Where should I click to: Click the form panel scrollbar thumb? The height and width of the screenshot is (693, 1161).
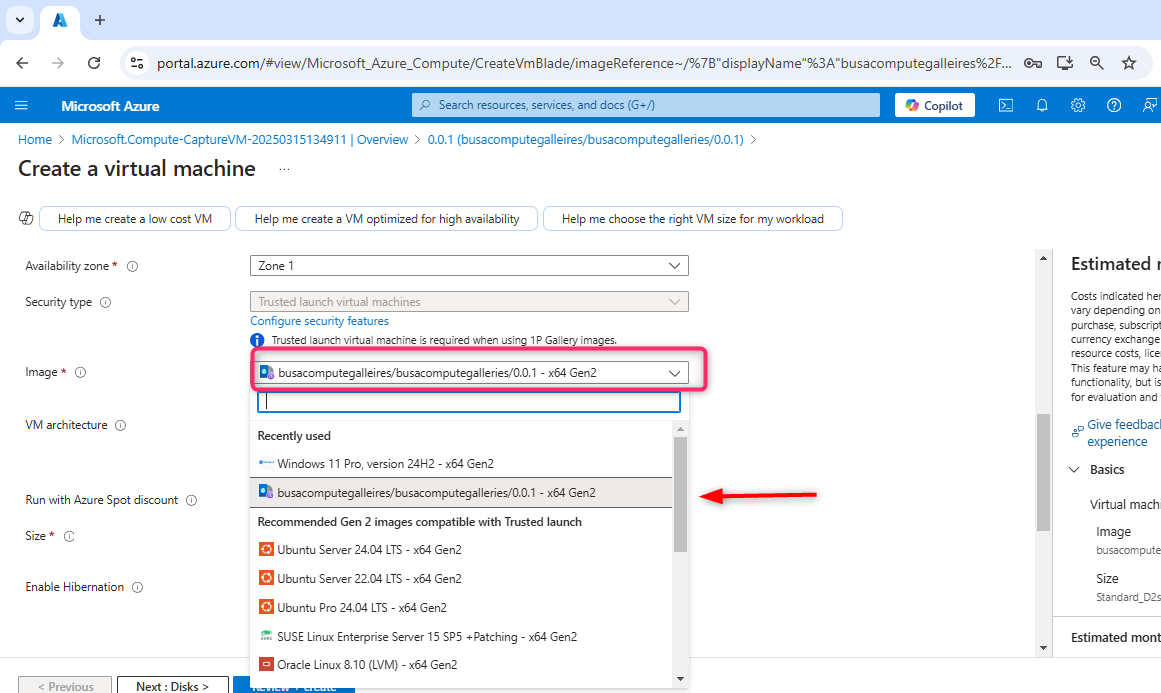pyautogui.click(x=1043, y=472)
